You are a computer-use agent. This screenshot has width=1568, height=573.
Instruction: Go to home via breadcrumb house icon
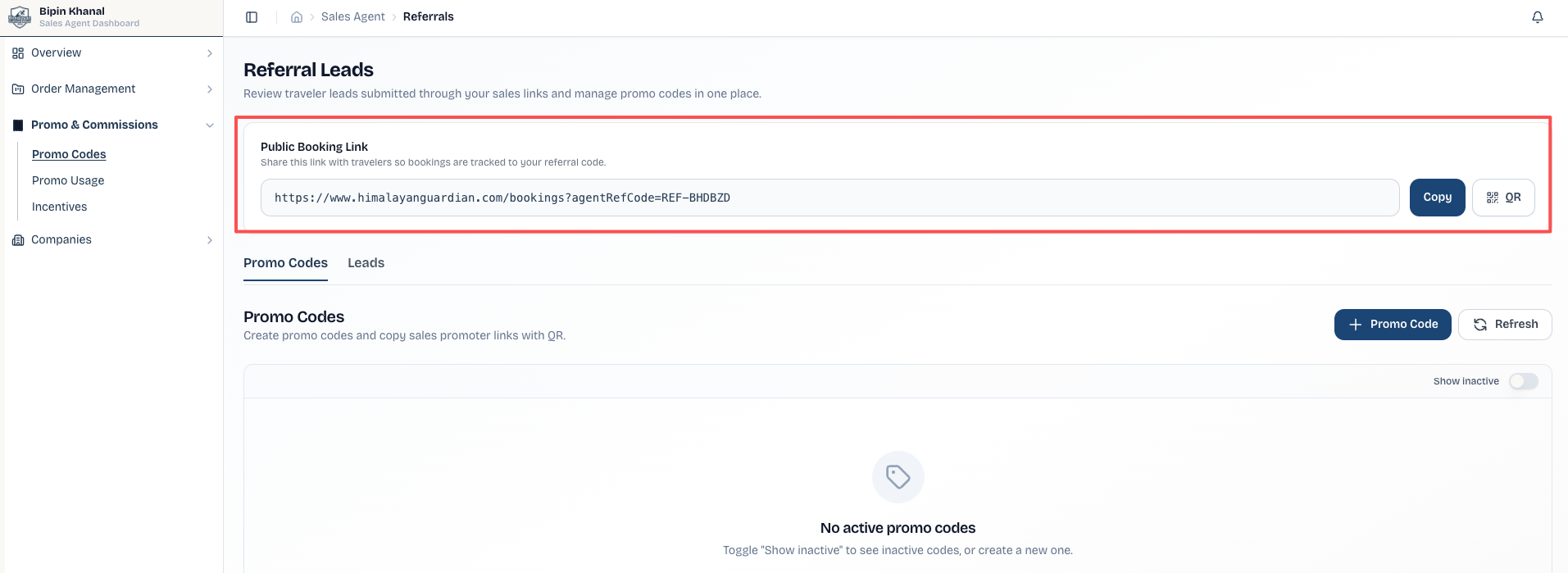pos(297,17)
